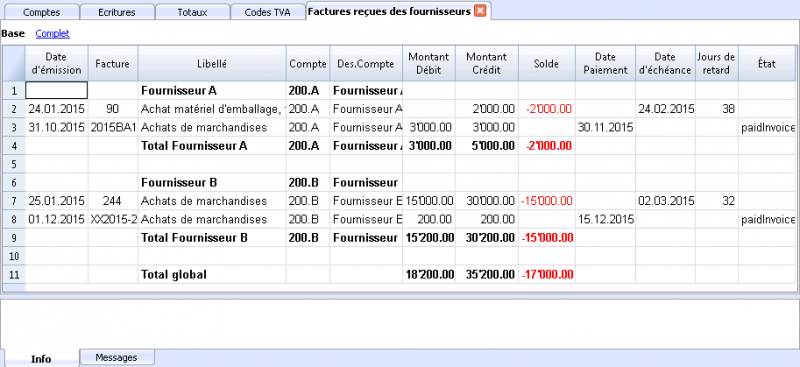Image resolution: width=800 pixels, height=367 pixels.
Task: Select the Jours de retard column header
Action: tap(716, 63)
